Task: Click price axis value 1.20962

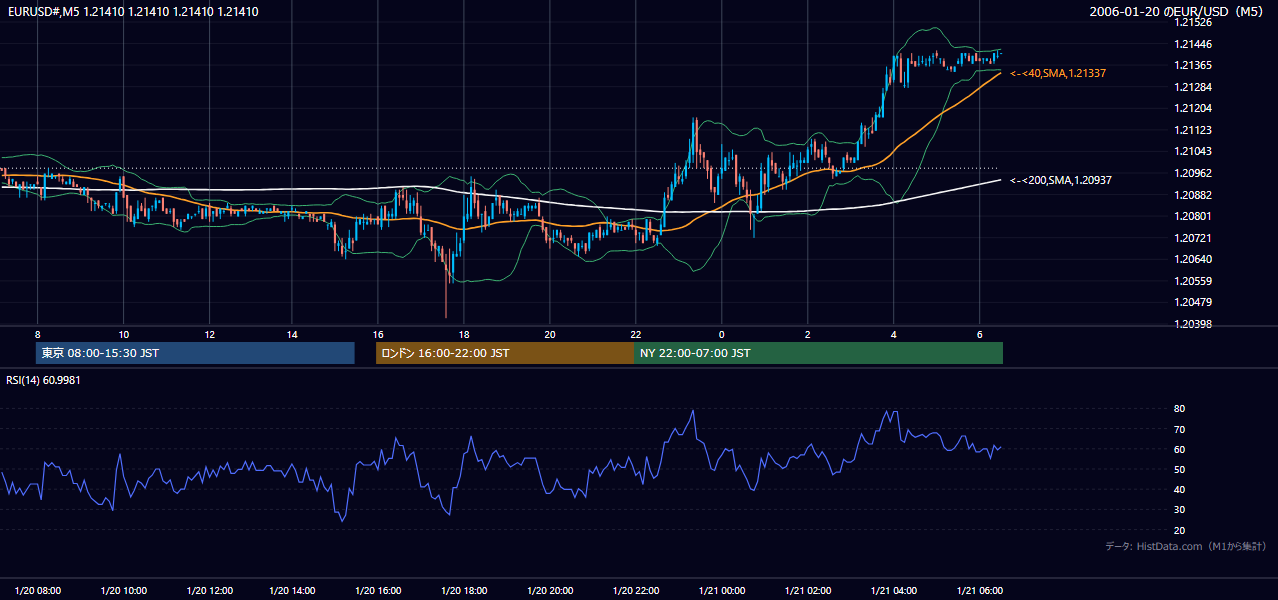Action: (x=1194, y=173)
